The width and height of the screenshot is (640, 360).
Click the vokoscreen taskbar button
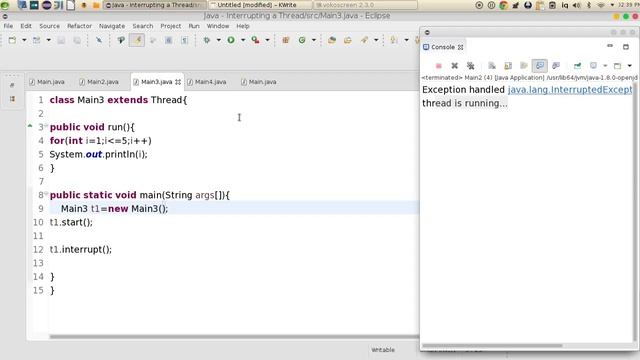pyautogui.click(x=366, y=5)
